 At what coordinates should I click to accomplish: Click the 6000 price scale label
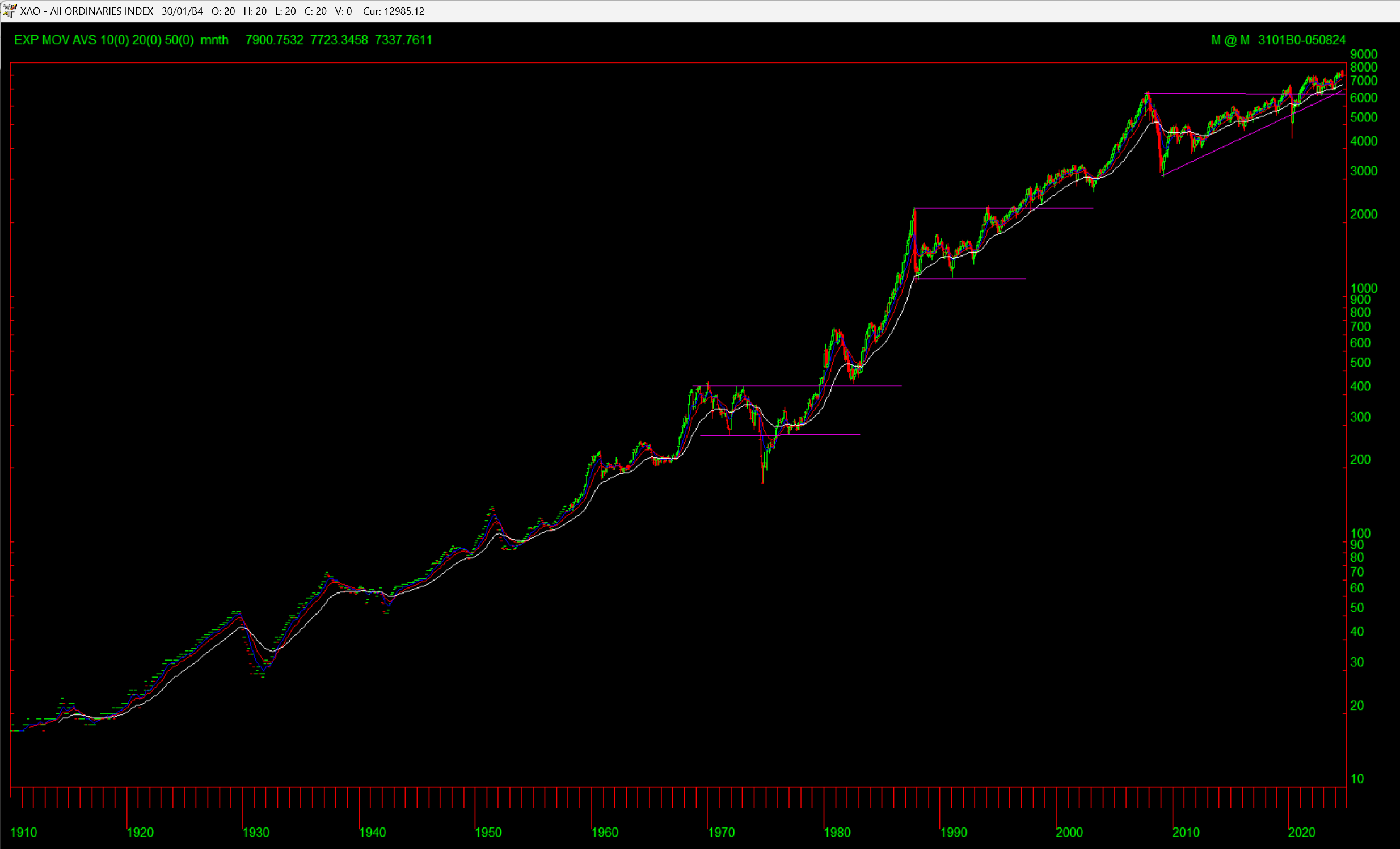tap(1364, 98)
